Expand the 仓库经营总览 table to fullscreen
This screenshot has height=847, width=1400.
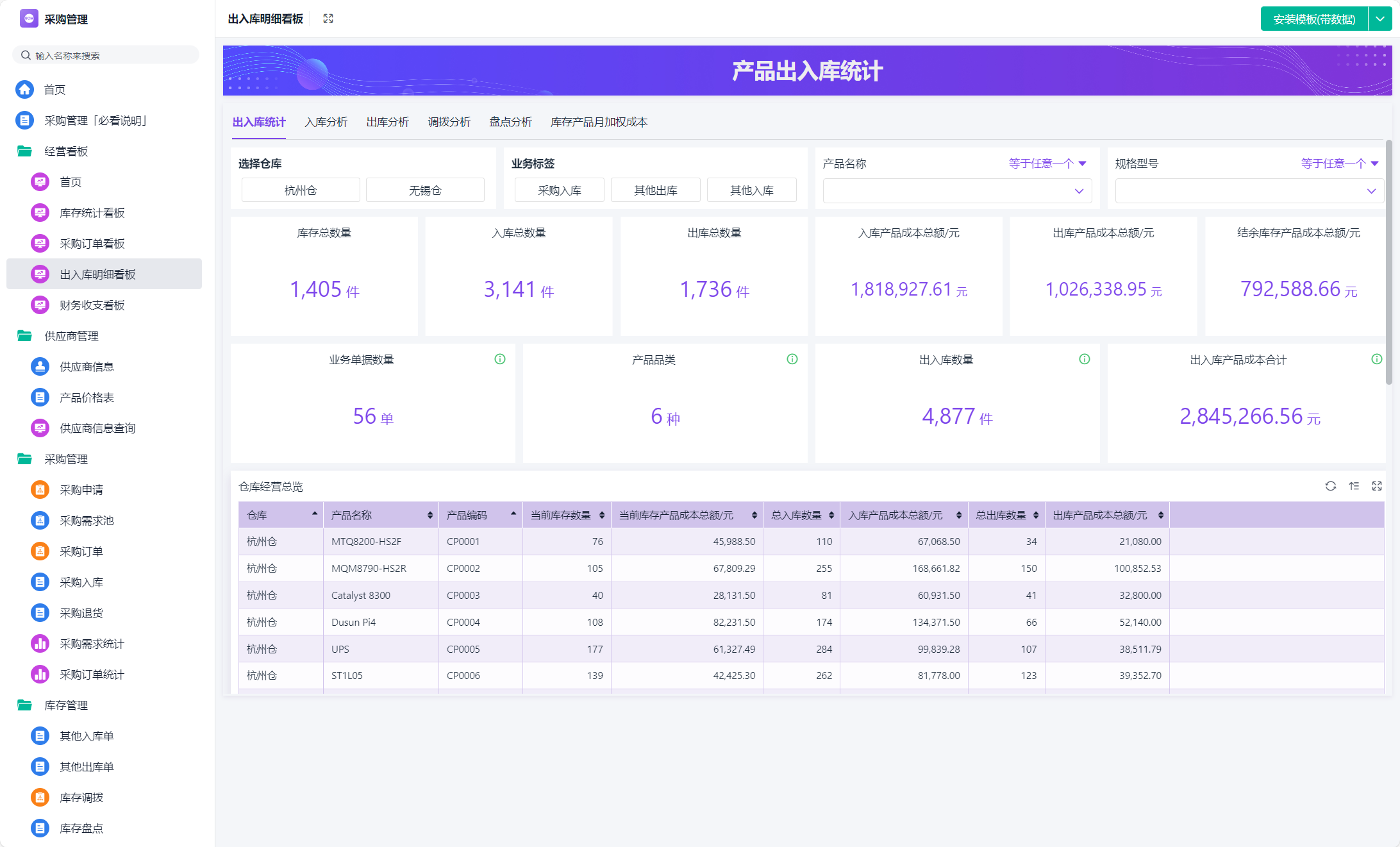1376,486
